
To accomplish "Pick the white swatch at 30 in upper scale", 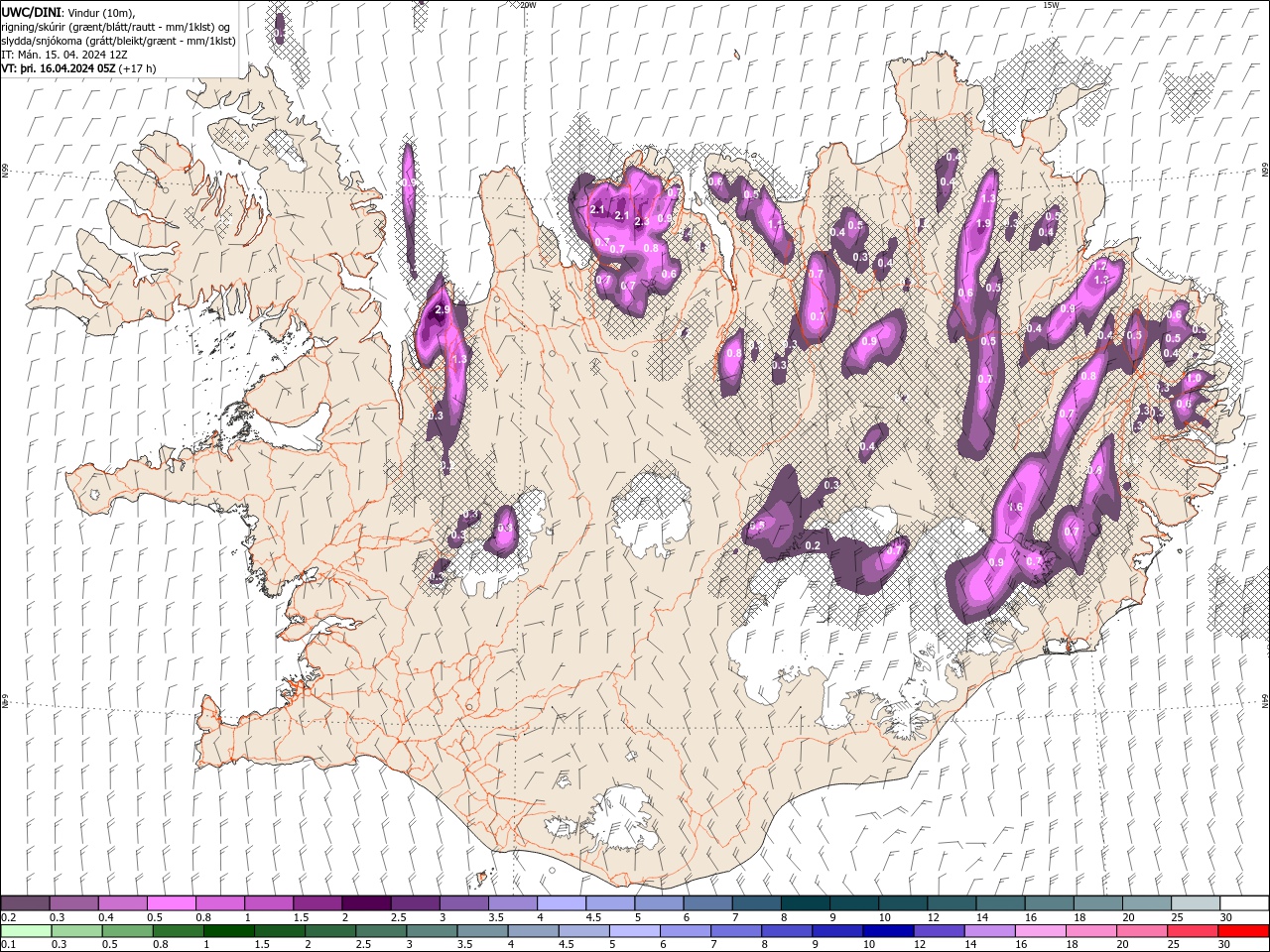I will [x=1243, y=903].
